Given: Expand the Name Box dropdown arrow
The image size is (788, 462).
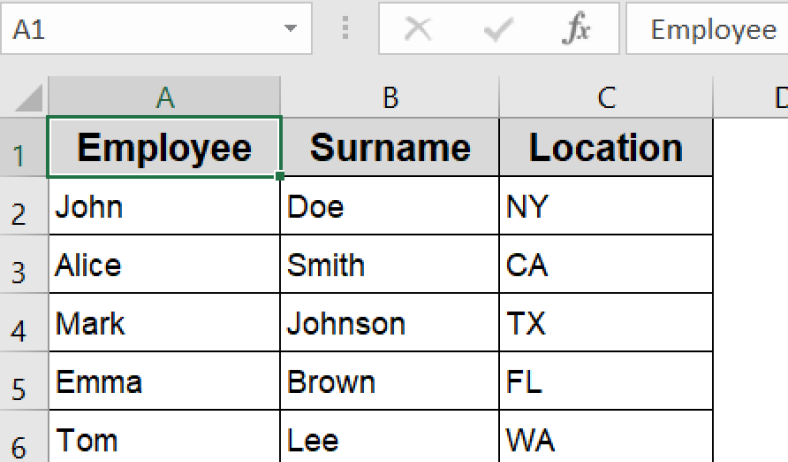Looking at the screenshot, I should 291,30.
